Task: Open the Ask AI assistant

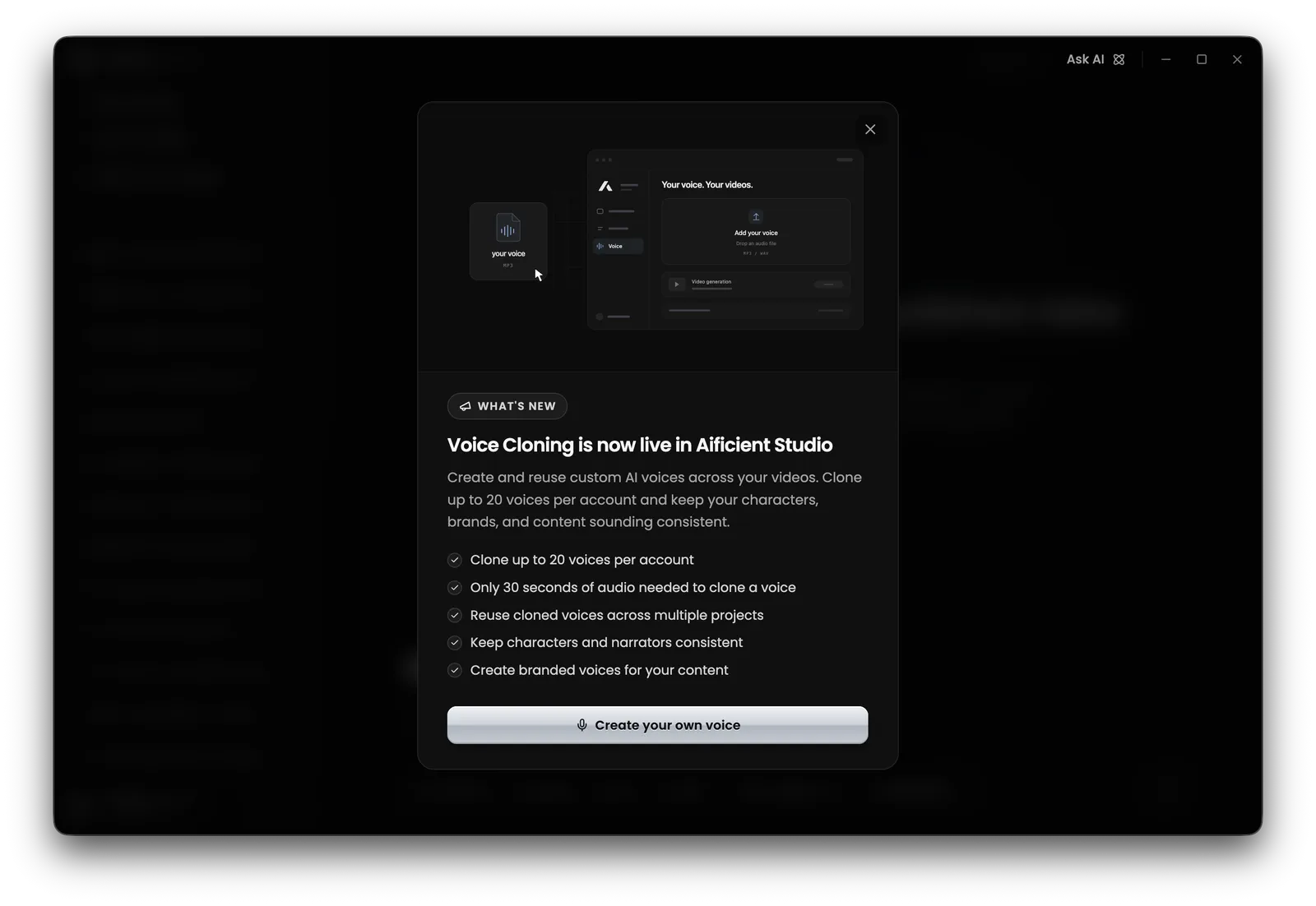Action: point(1095,59)
